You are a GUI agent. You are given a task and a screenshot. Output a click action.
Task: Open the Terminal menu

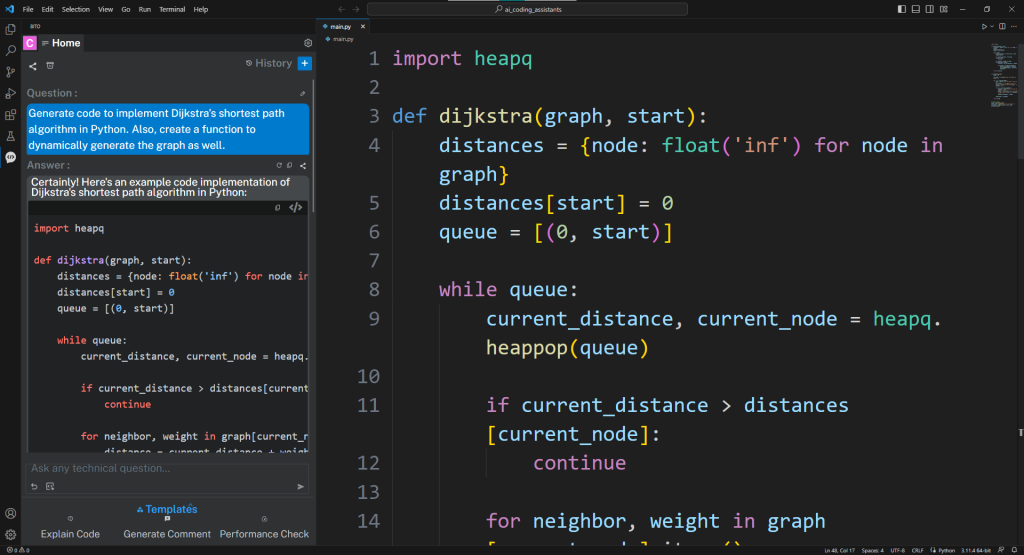(172, 9)
